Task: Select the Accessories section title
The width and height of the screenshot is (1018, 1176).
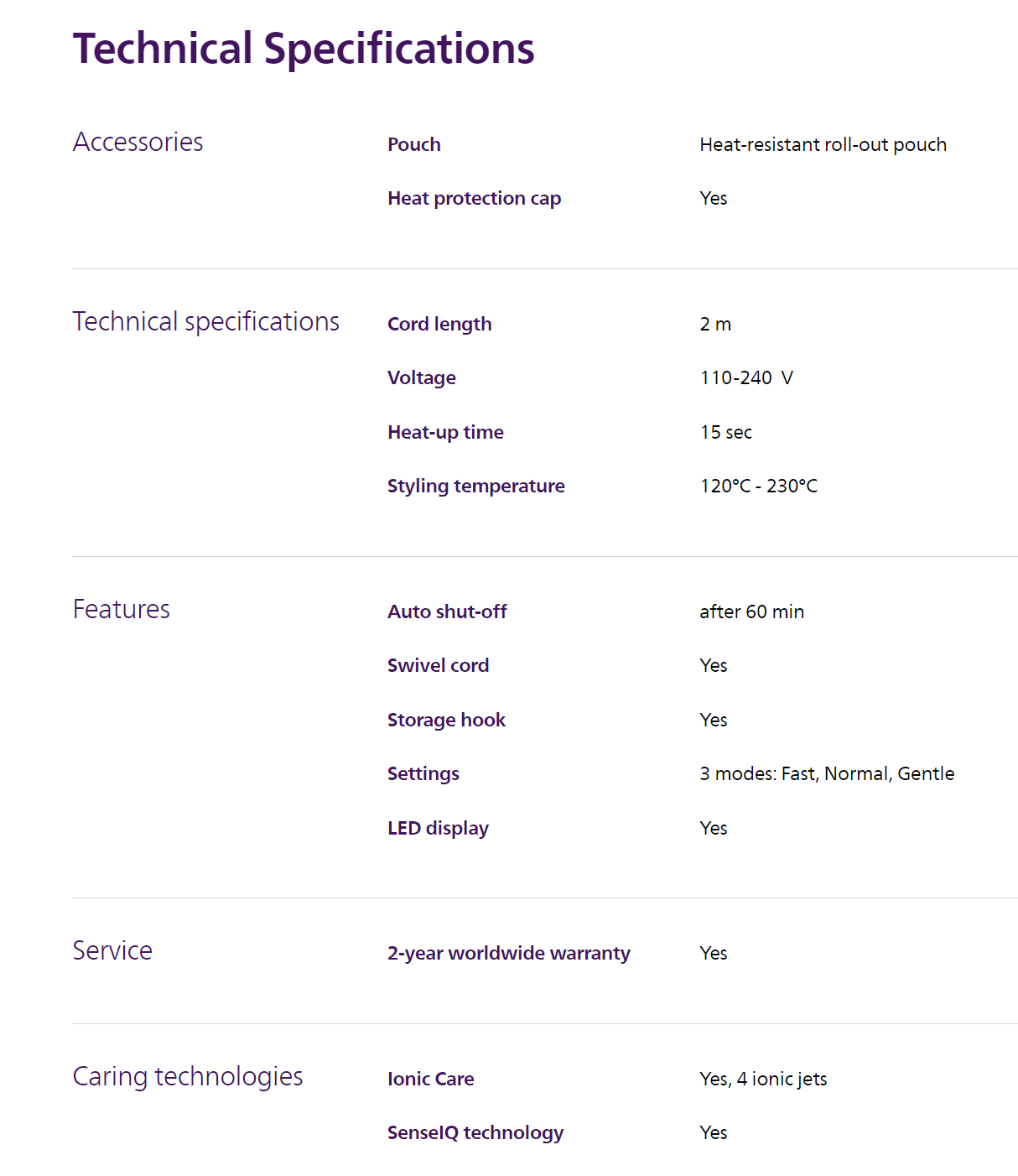Action: tap(138, 143)
